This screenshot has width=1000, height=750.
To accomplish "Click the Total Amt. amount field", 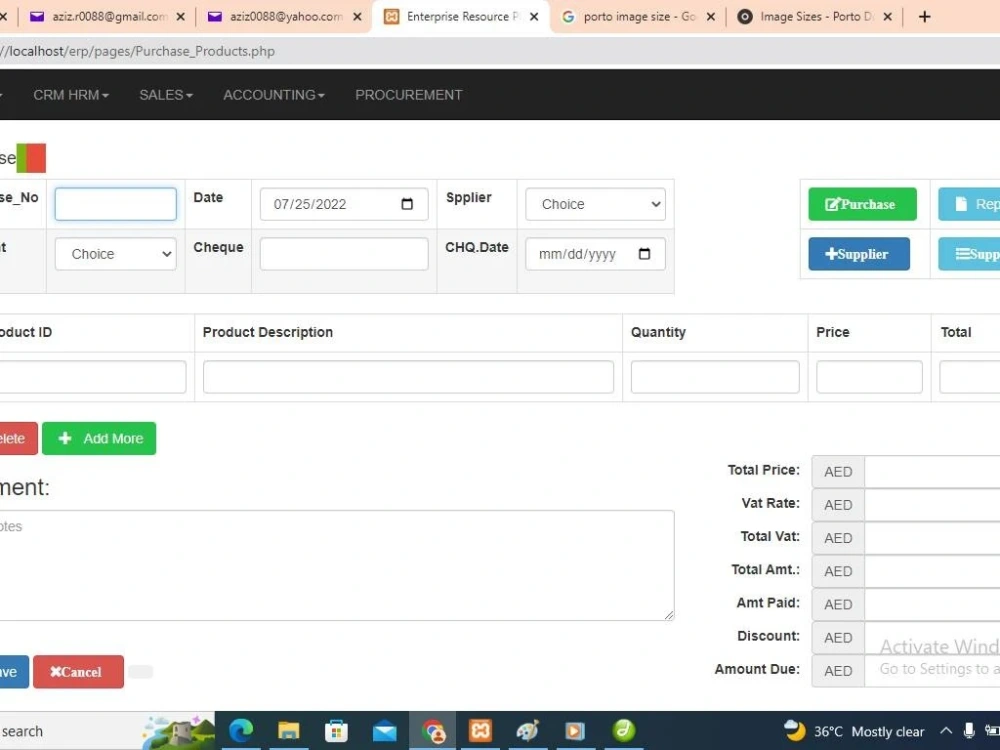I will pos(932,571).
